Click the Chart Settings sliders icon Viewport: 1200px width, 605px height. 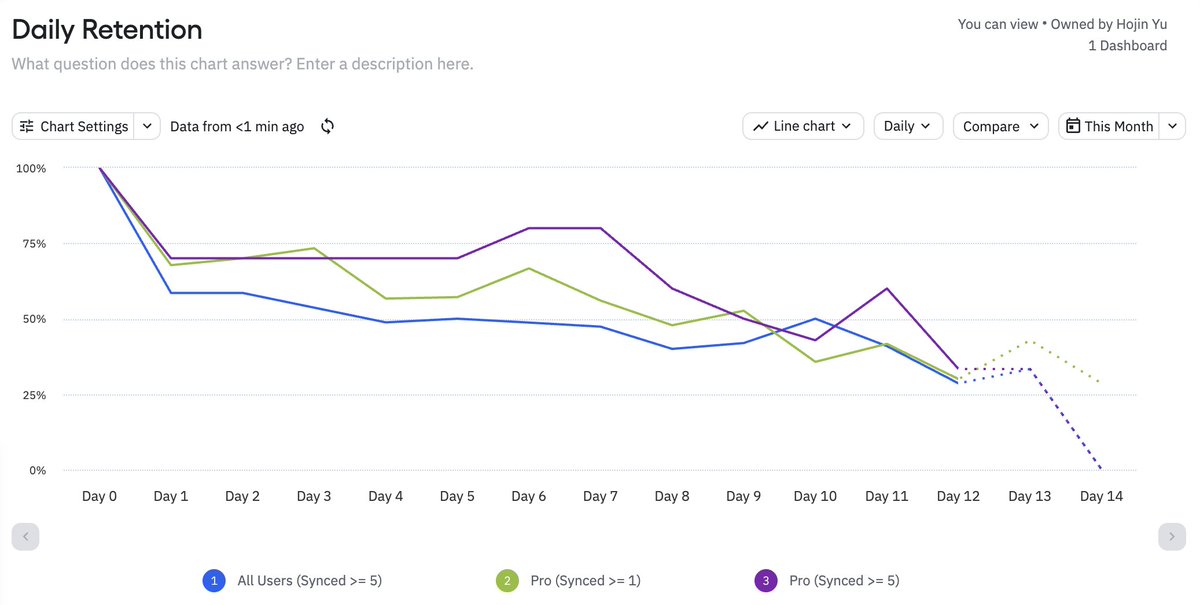point(27,126)
